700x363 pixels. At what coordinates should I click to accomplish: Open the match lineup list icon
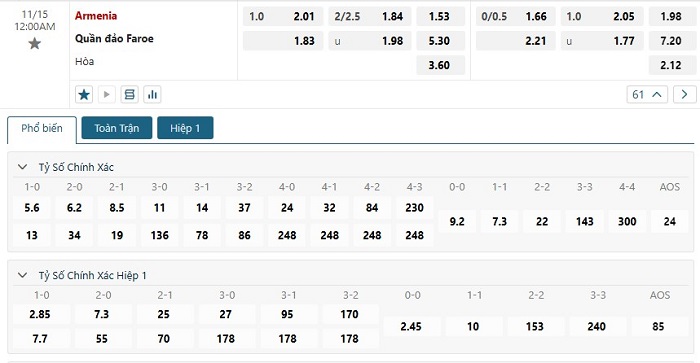(129, 95)
